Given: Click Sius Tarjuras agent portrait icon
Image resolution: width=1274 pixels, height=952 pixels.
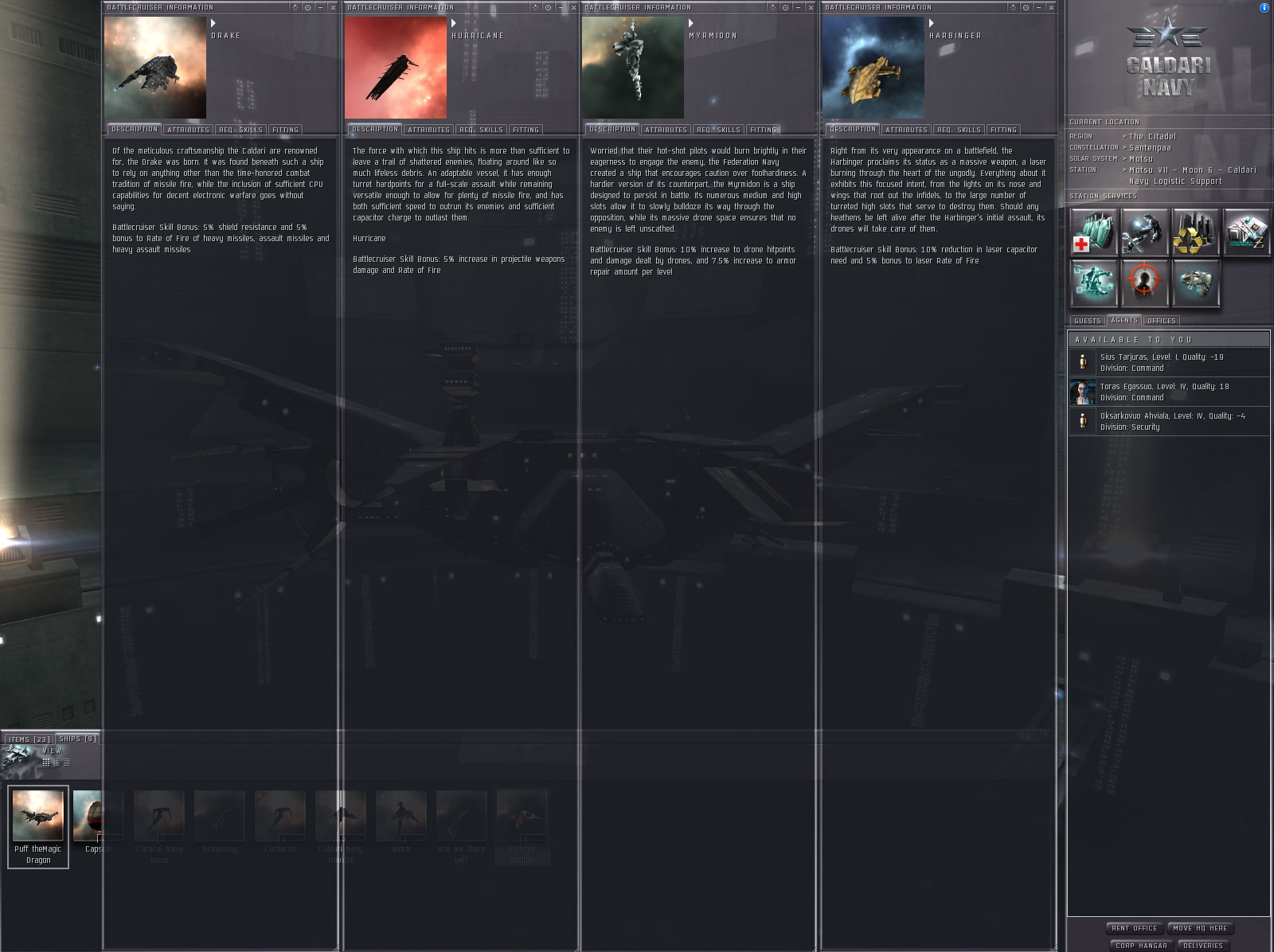Looking at the screenshot, I should point(1082,362).
